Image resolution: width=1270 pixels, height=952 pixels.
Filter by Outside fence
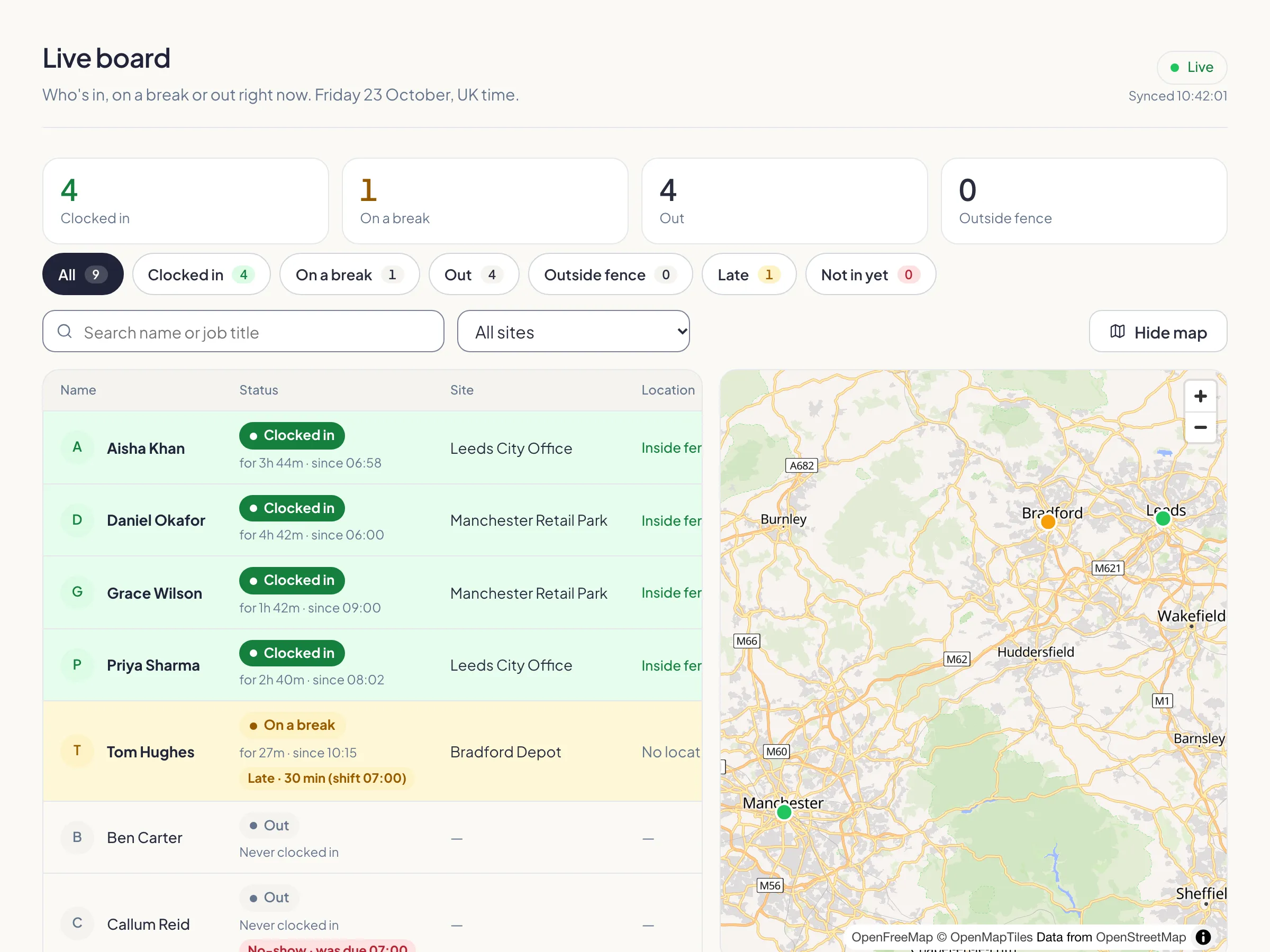click(x=610, y=274)
